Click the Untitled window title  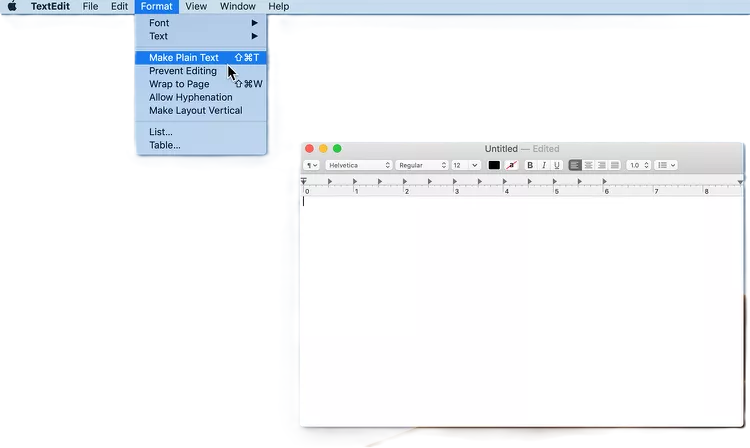tap(501, 149)
